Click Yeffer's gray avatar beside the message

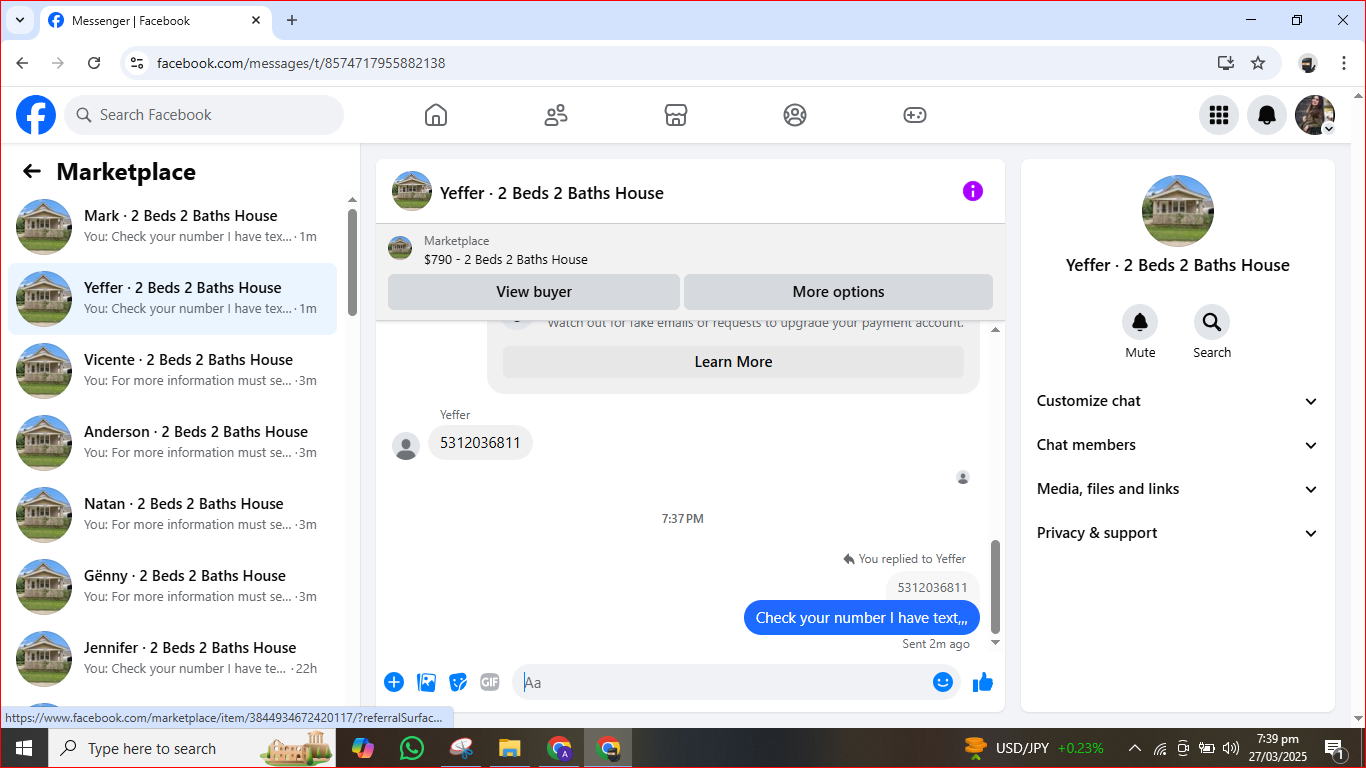coord(406,446)
